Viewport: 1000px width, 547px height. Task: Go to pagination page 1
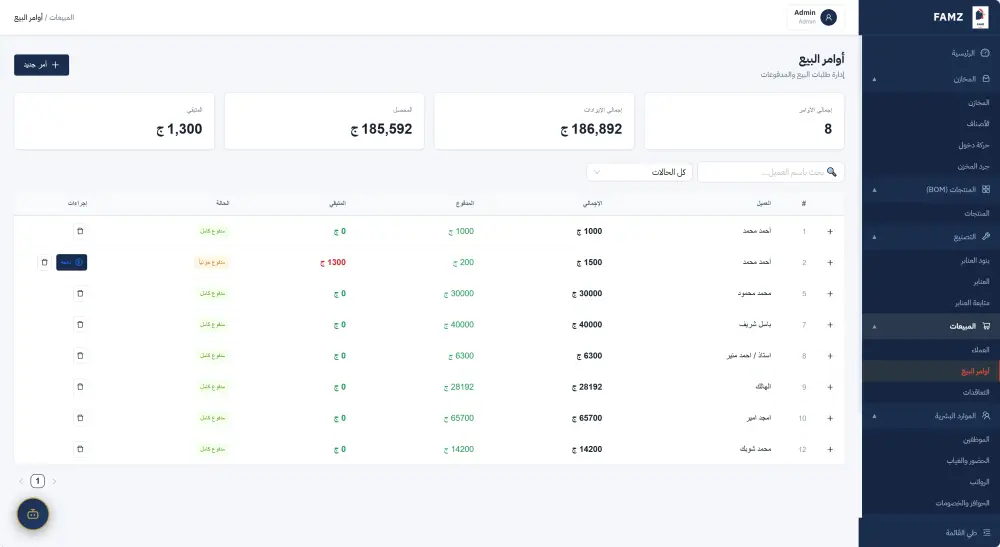click(38, 481)
